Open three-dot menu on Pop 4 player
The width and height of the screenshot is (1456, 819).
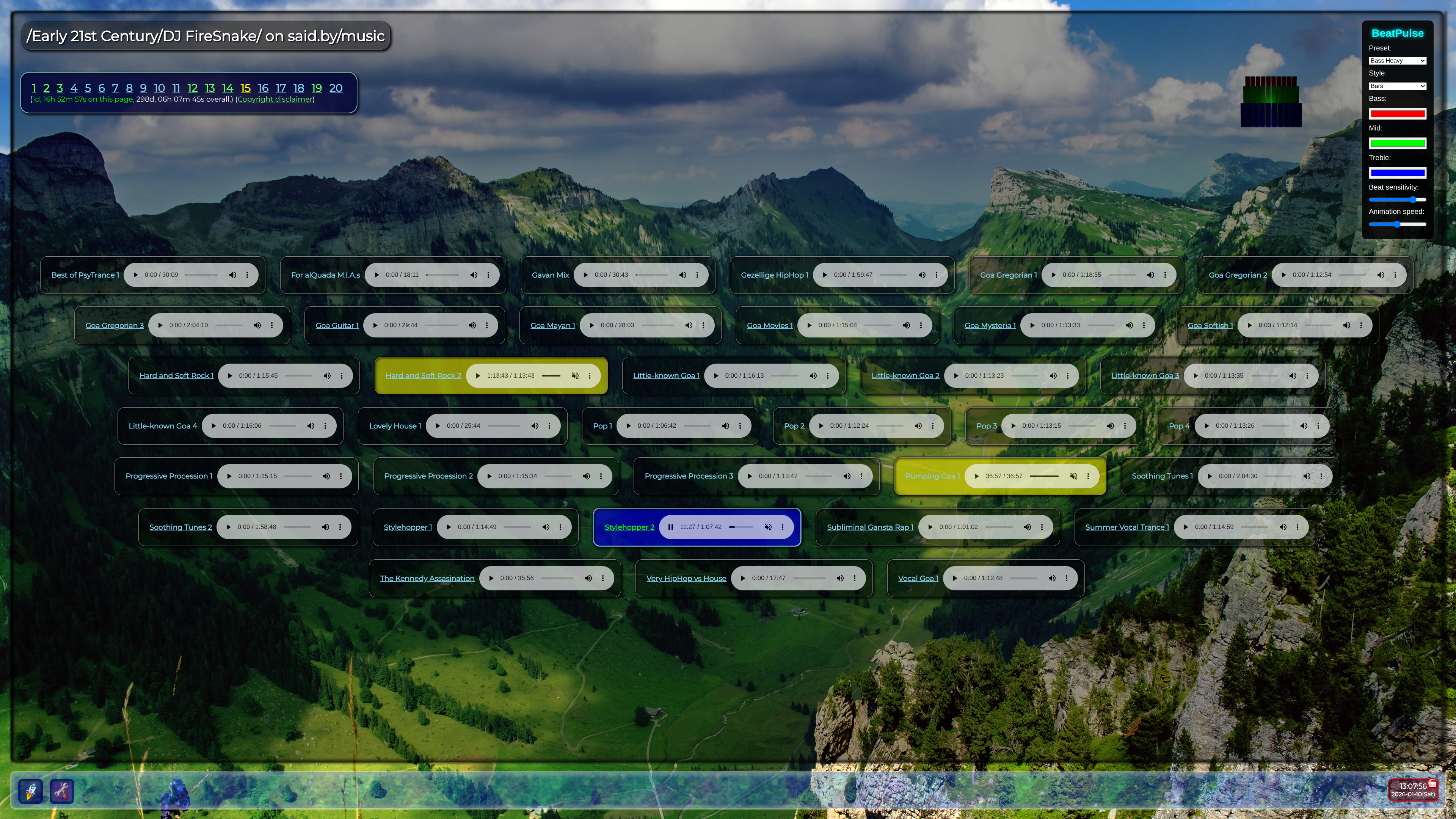(1318, 425)
